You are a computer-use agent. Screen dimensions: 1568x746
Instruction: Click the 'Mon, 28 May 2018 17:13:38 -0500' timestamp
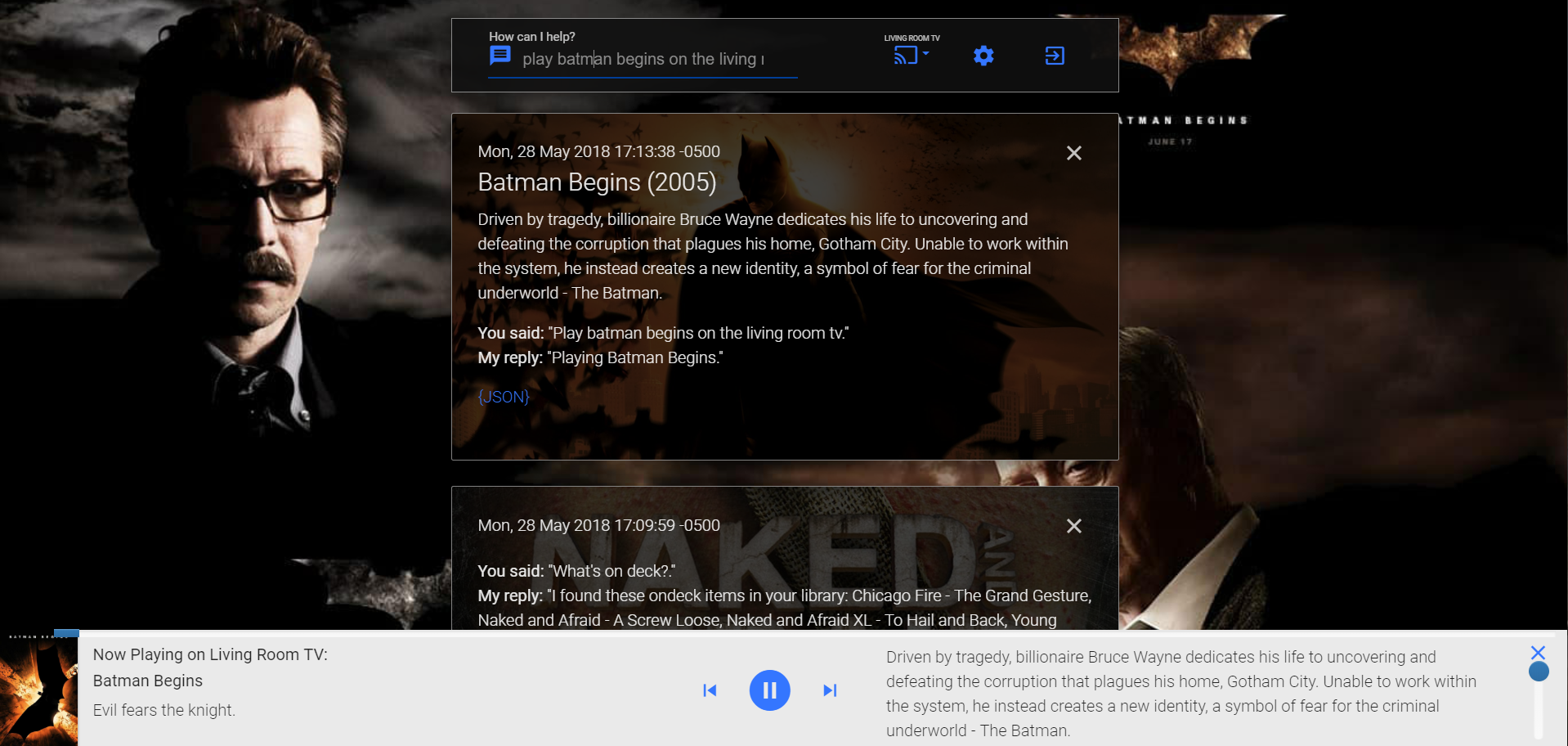tap(598, 151)
